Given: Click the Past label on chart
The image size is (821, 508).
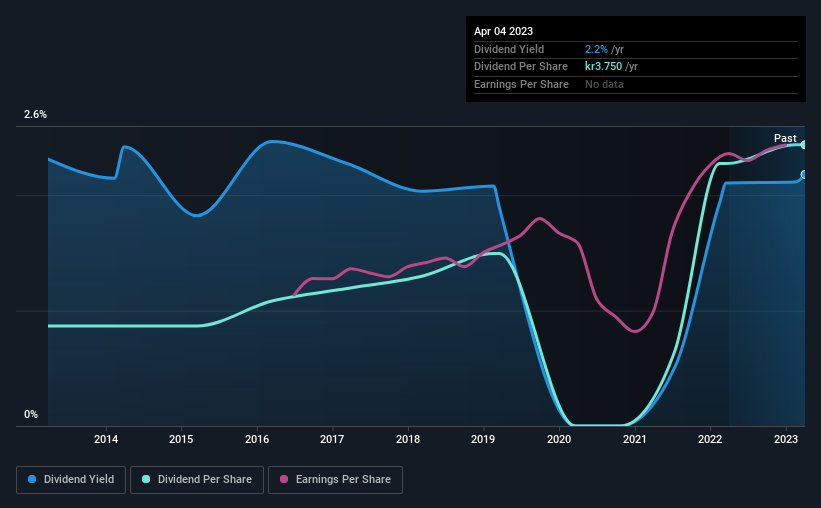Looking at the screenshot, I should pos(785,138).
